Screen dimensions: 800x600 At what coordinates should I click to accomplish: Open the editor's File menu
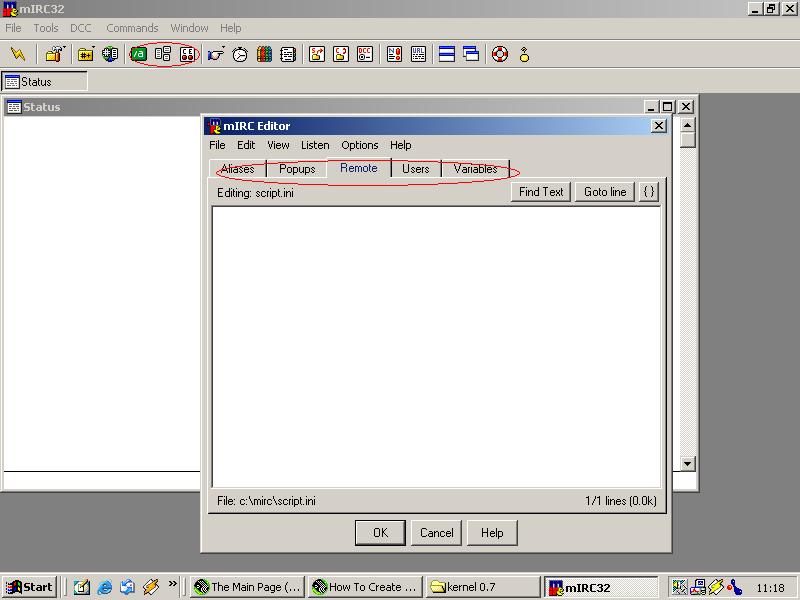tap(217, 145)
